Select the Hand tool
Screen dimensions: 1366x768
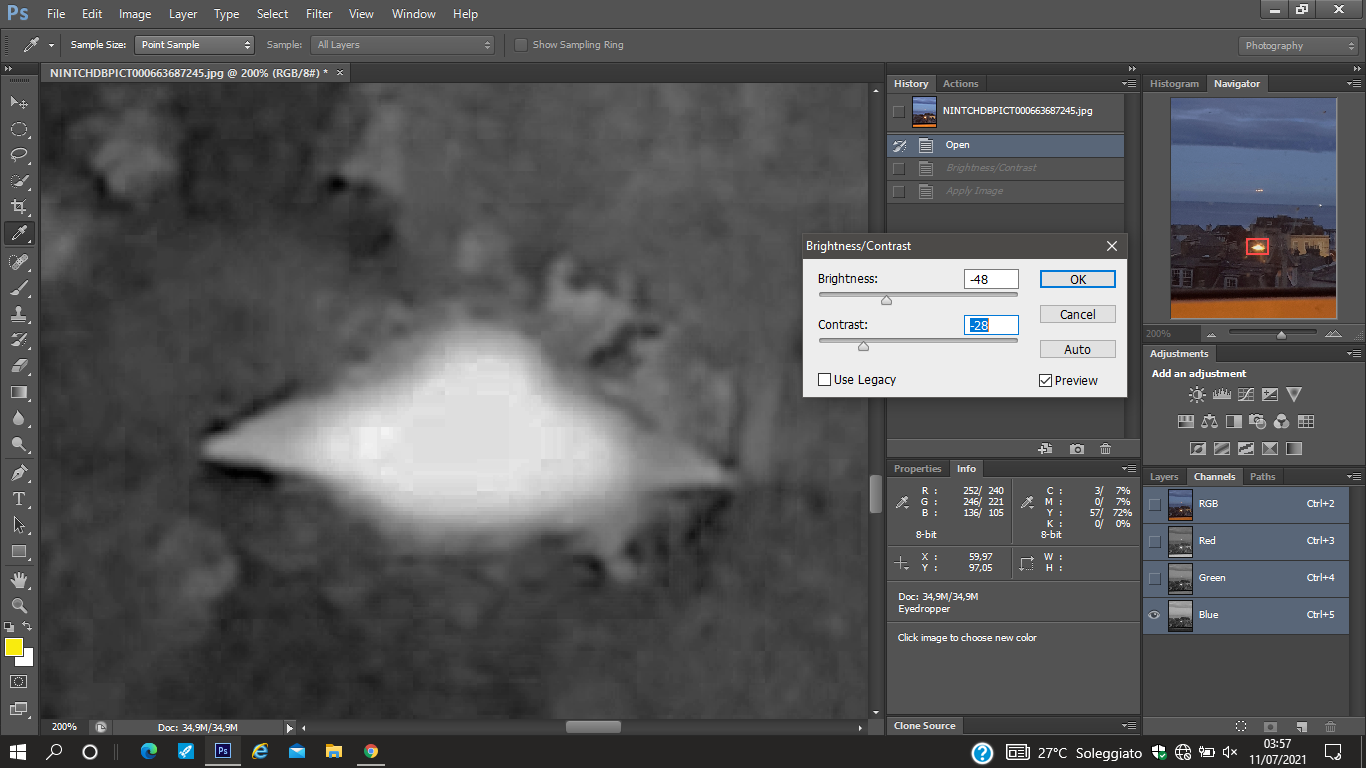click(x=18, y=579)
